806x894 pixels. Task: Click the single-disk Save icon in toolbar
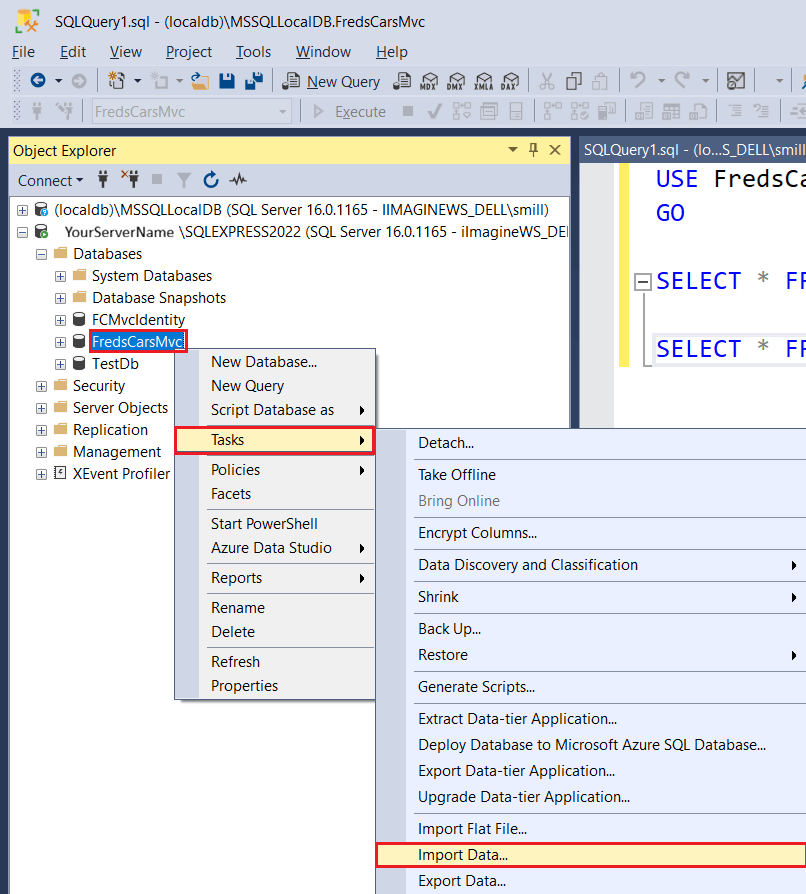227,81
